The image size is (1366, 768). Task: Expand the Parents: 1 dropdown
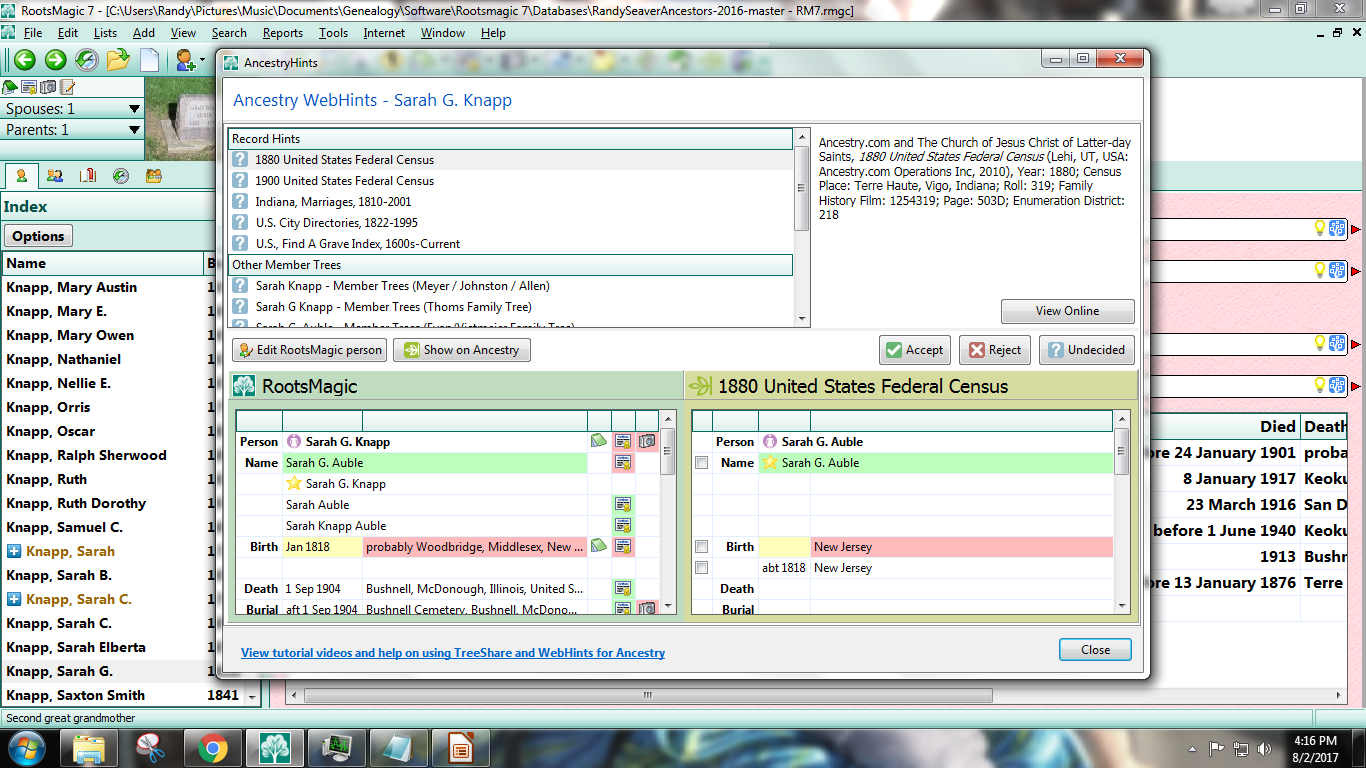point(134,130)
